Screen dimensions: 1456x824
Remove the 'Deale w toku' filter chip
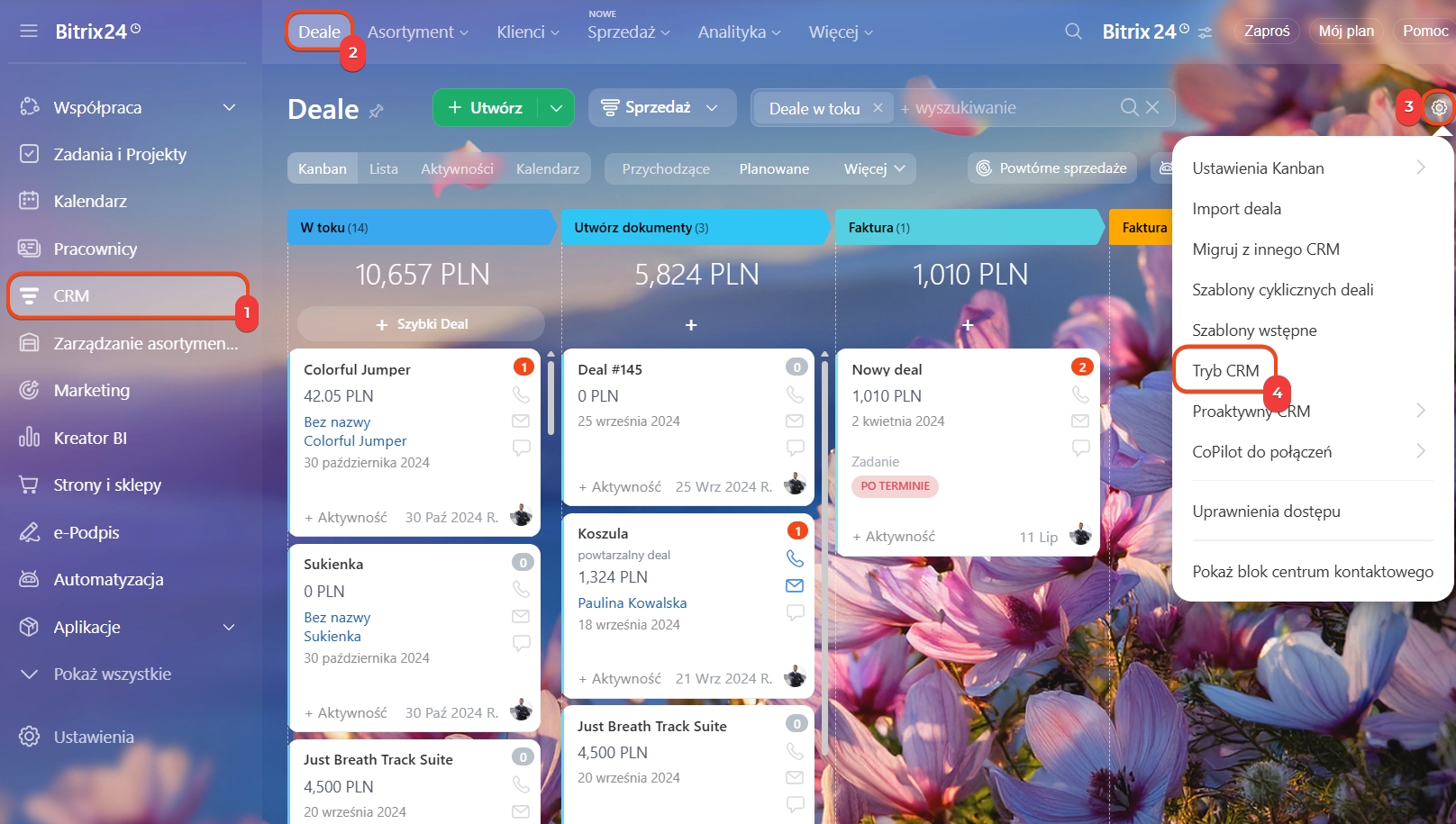[x=878, y=108]
